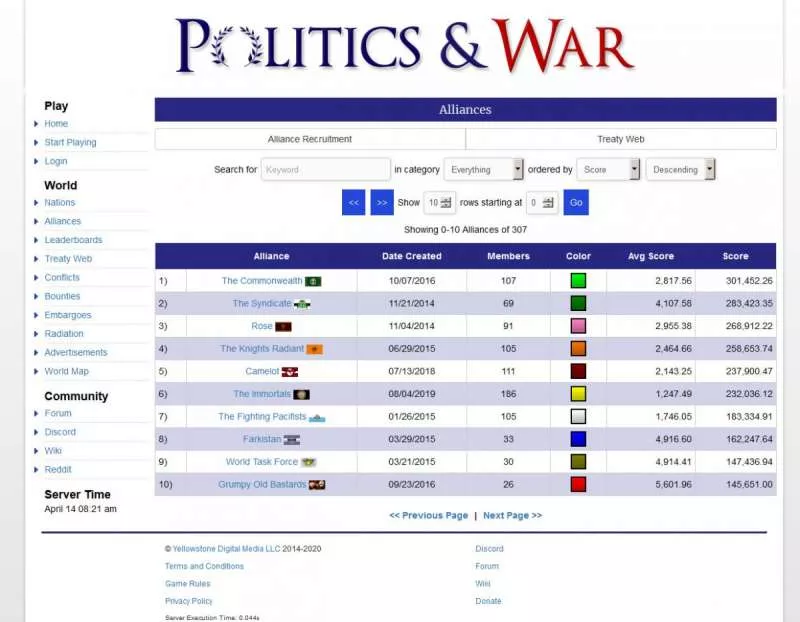Open the category dropdown set to Everything
The image size is (800, 622).
click(484, 169)
